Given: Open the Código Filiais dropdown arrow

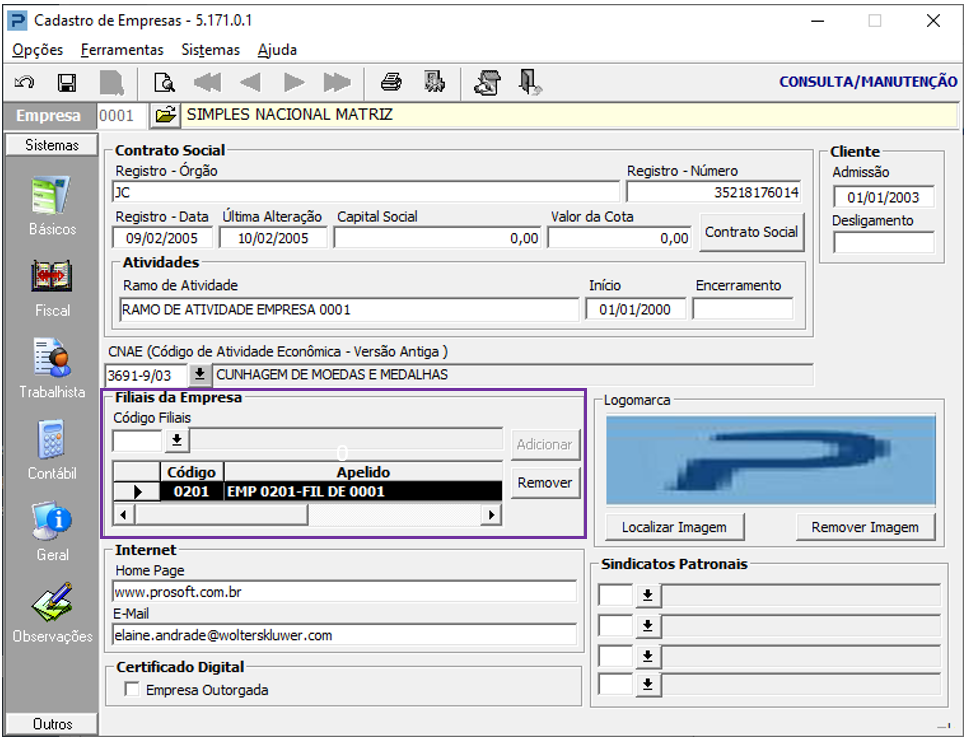Looking at the screenshot, I should (177, 440).
